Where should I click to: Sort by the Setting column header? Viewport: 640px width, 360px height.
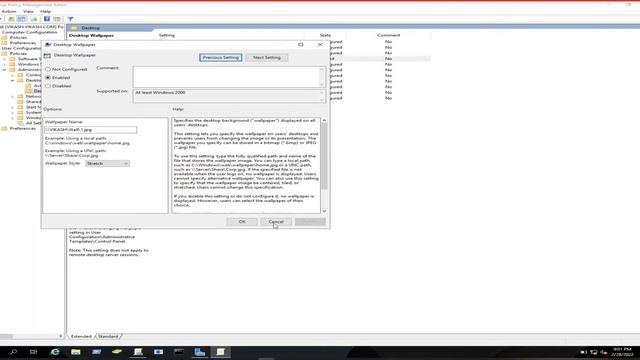coord(167,35)
